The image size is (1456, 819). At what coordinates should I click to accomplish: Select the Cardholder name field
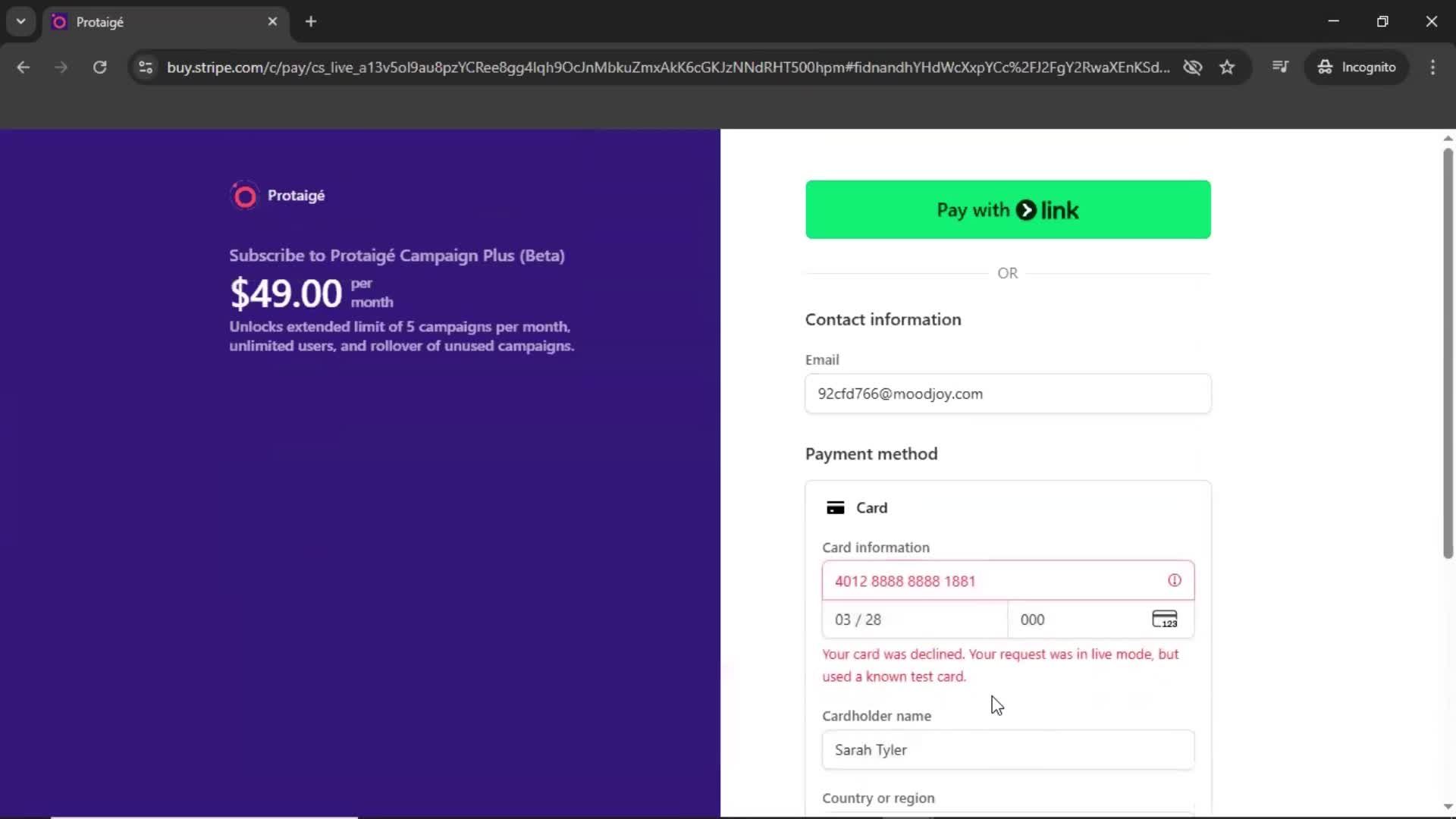(1007, 750)
